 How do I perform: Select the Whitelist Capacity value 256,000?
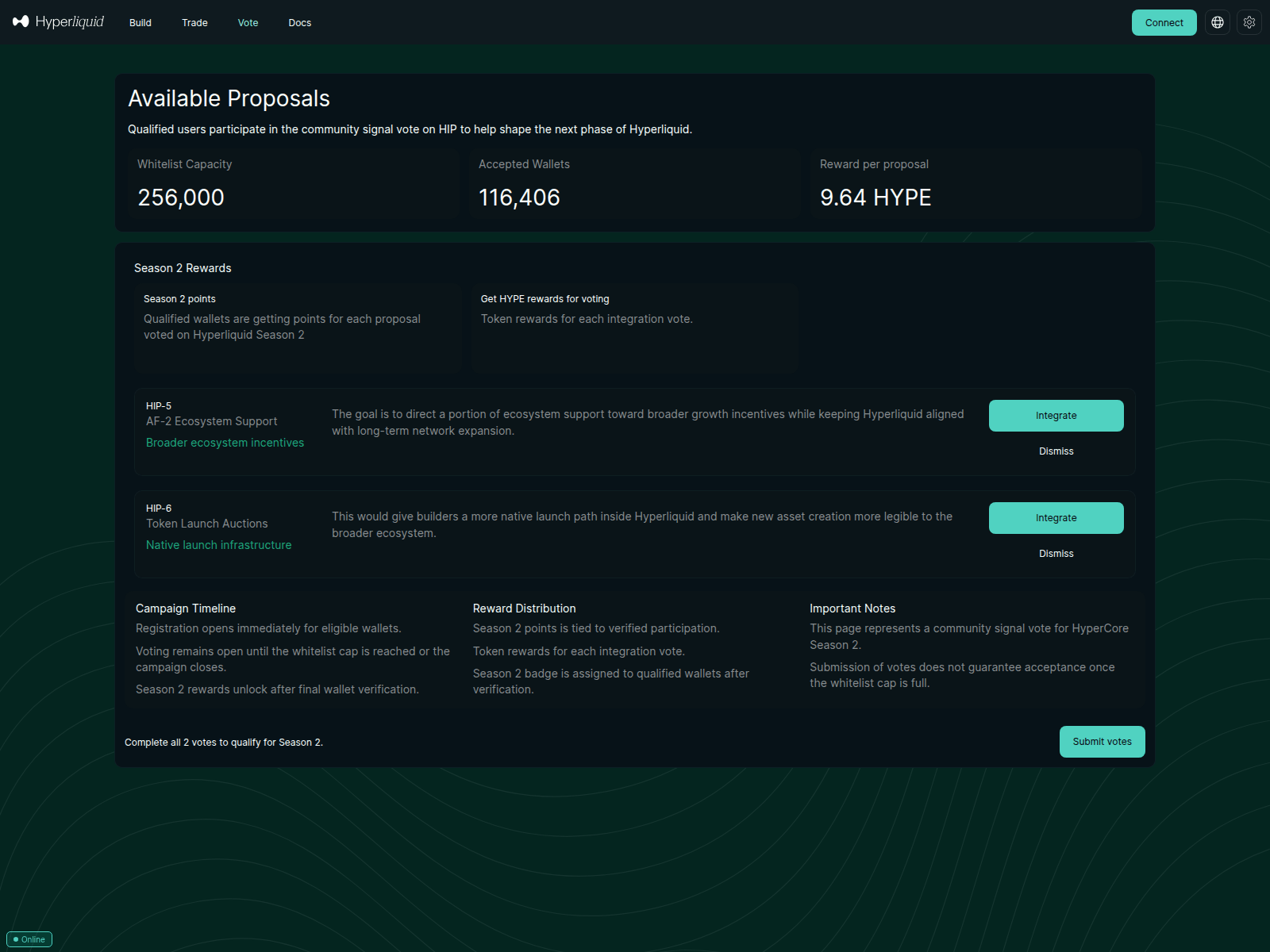(181, 198)
